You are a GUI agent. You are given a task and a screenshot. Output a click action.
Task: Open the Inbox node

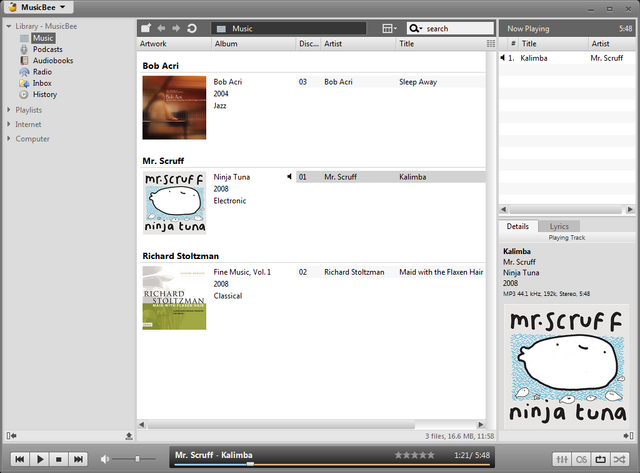[42, 83]
